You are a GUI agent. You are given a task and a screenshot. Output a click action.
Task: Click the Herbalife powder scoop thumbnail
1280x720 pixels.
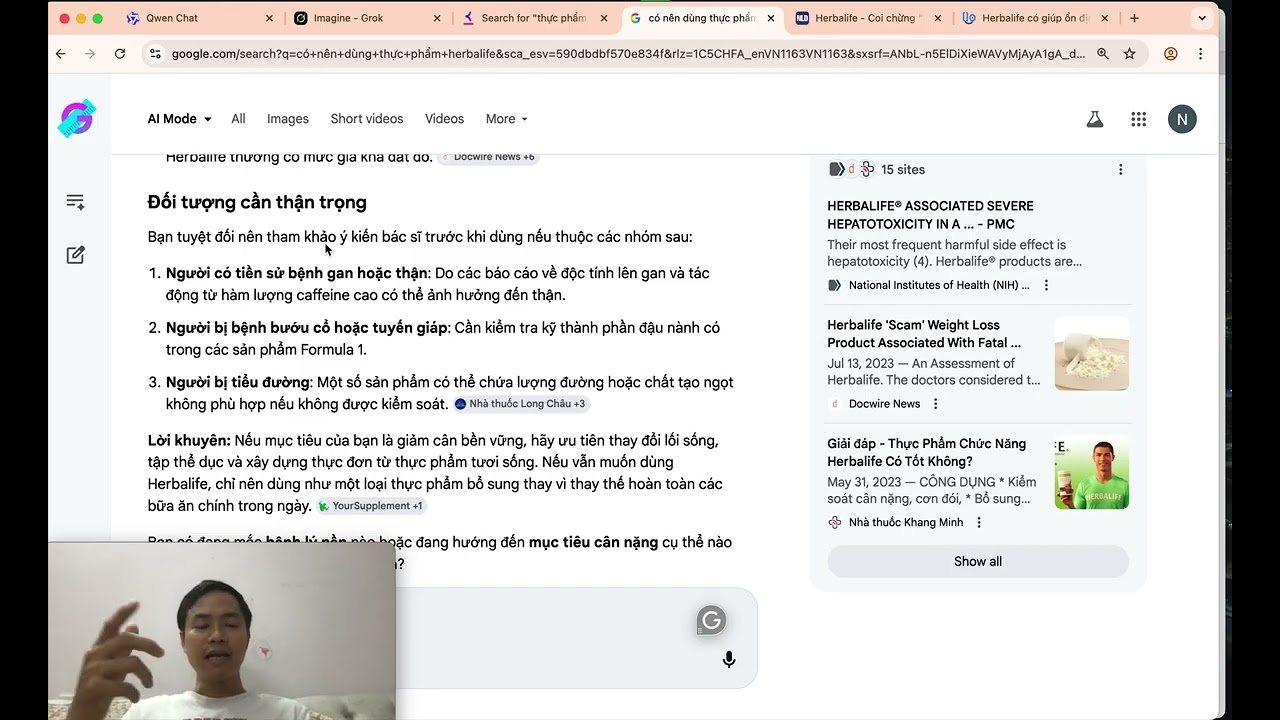click(x=1092, y=353)
